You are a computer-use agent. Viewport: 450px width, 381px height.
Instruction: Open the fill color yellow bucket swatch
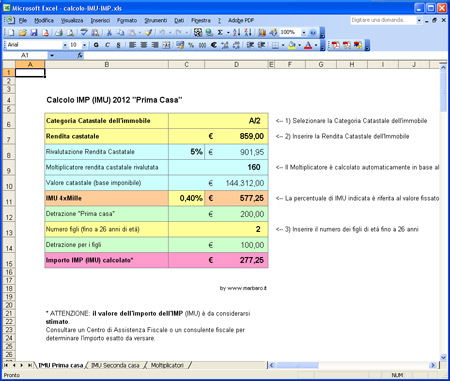[292, 45]
